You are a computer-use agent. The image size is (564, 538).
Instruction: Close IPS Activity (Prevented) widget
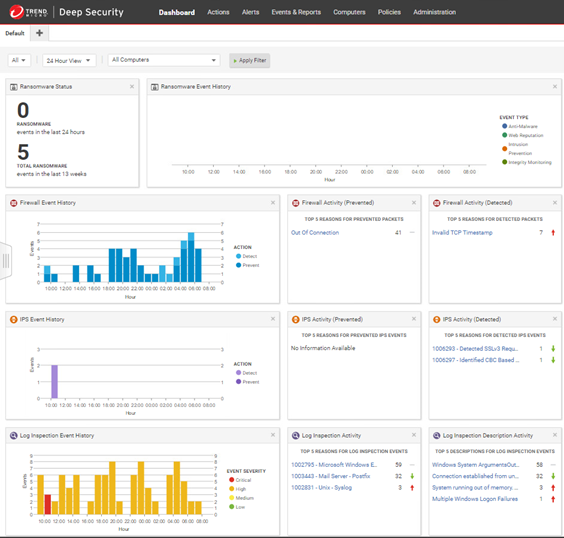[414, 319]
